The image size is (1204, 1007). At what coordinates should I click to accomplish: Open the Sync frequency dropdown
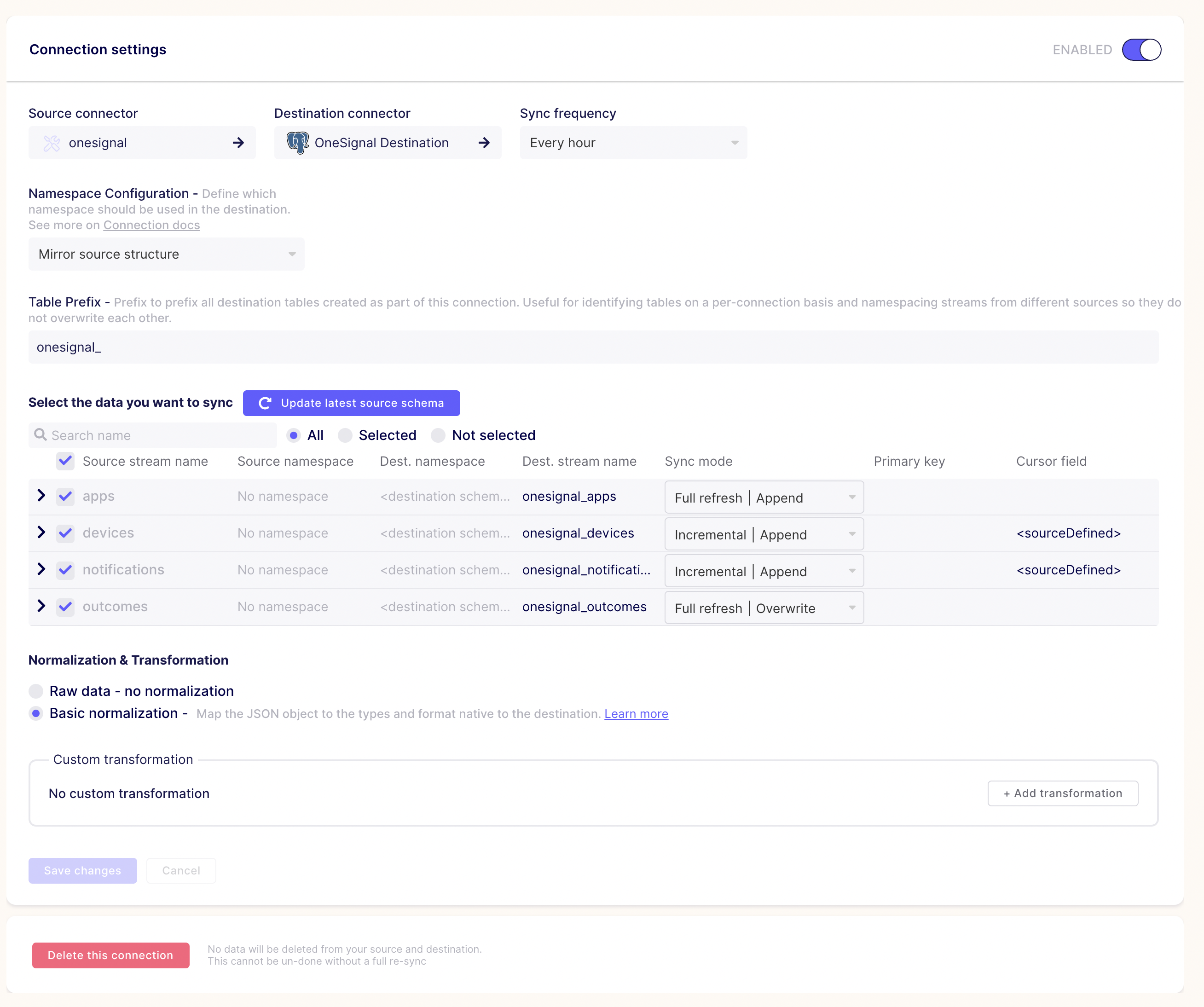[x=633, y=143]
